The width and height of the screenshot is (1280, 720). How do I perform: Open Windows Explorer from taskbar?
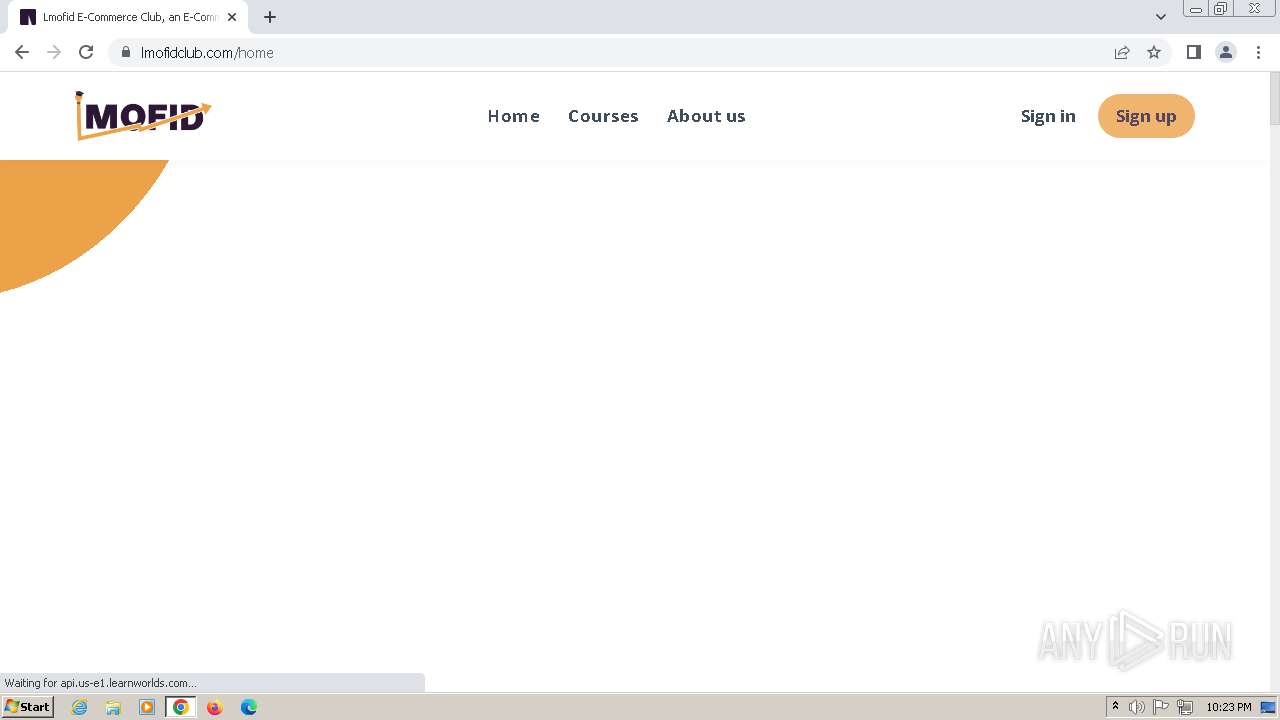[x=113, y=707]
